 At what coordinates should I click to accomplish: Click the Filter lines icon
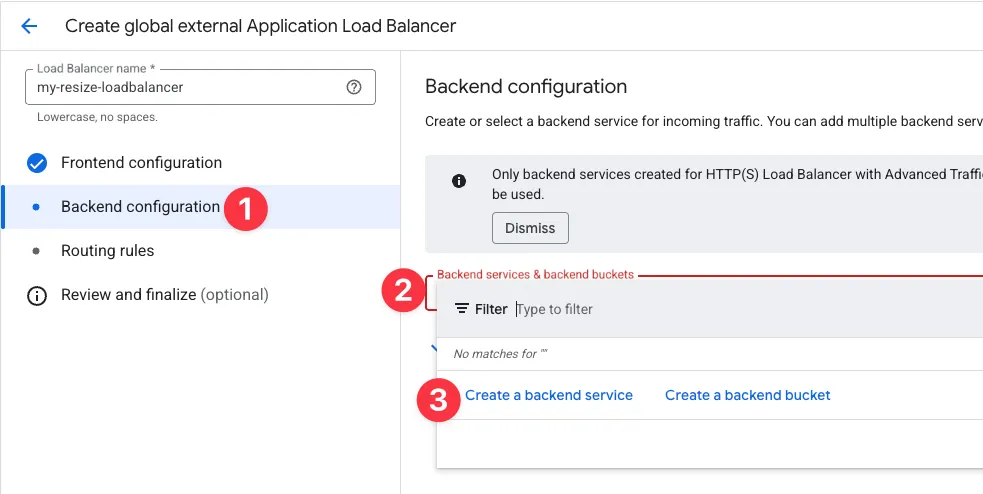click(462, 309)
